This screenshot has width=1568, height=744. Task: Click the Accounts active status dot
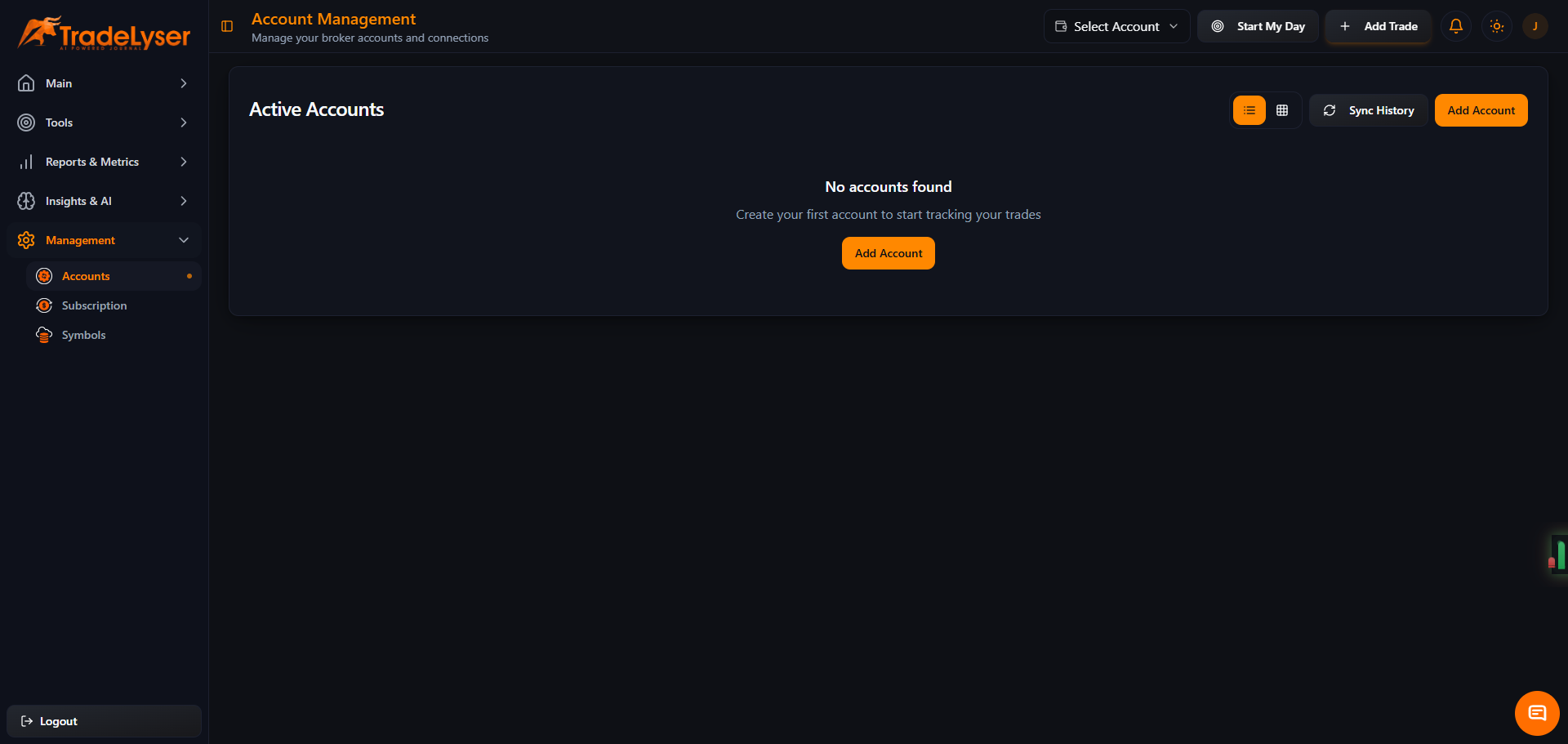(x=189, y=276)
